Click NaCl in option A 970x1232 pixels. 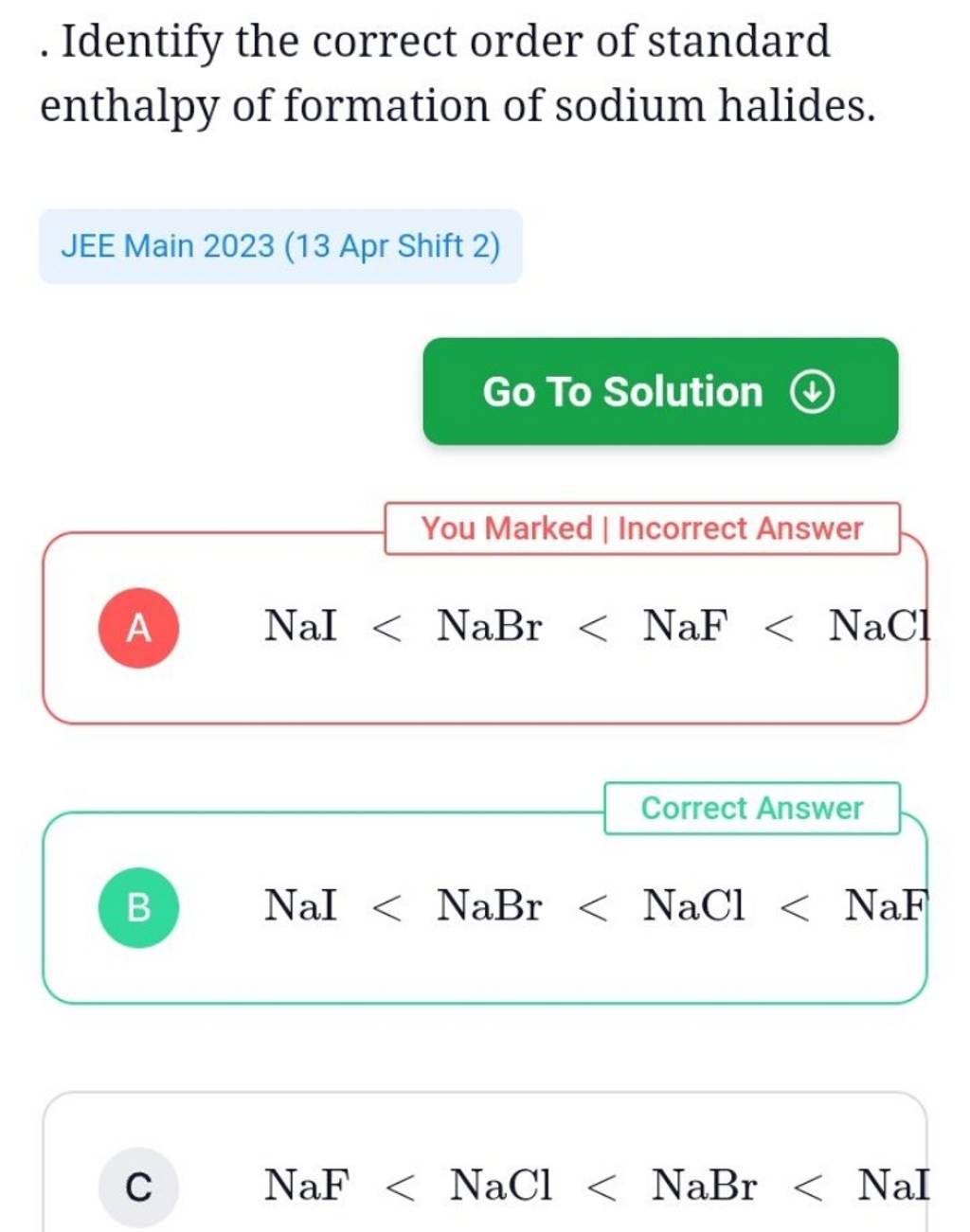click(879, 626)
